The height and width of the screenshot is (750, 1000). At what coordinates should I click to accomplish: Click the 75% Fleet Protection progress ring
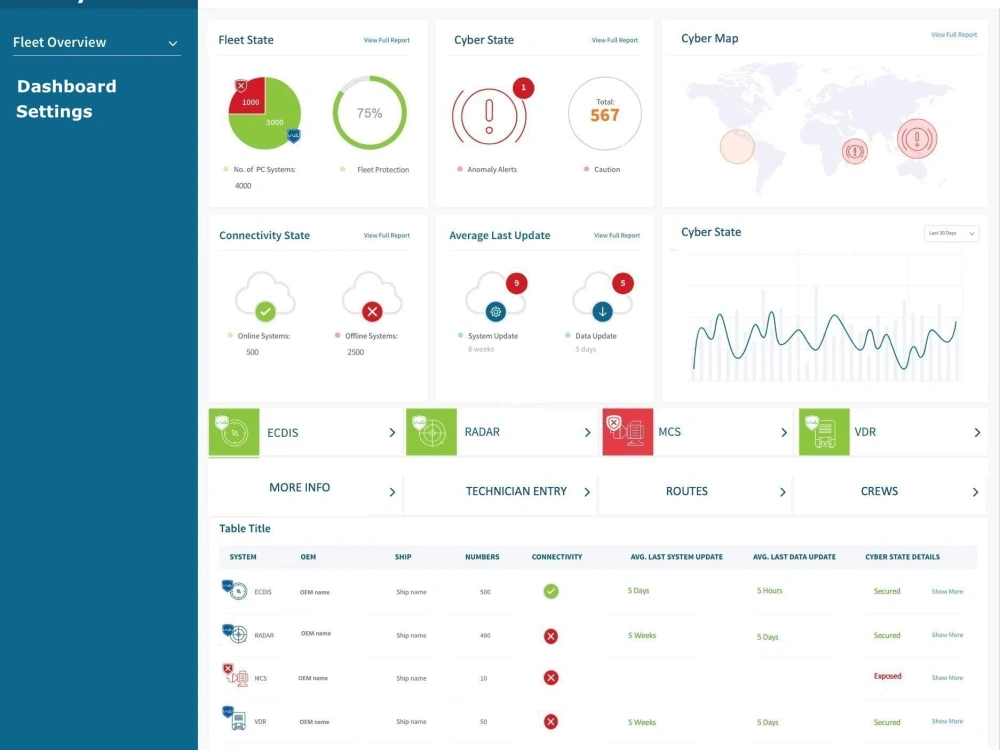click(x=370, y=113)
